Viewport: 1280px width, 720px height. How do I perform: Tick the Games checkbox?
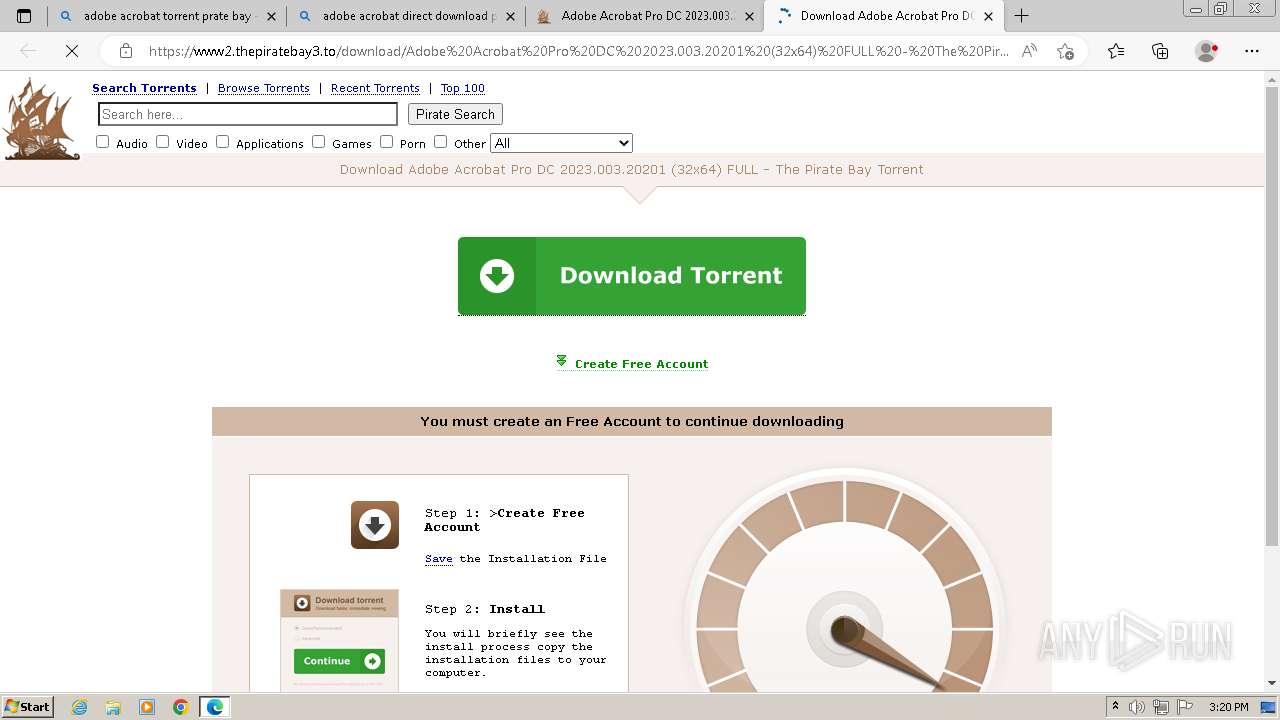318,142
